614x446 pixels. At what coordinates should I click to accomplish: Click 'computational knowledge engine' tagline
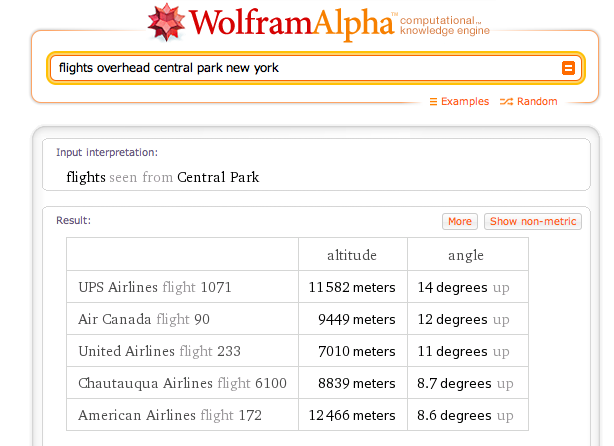(444, 25)
